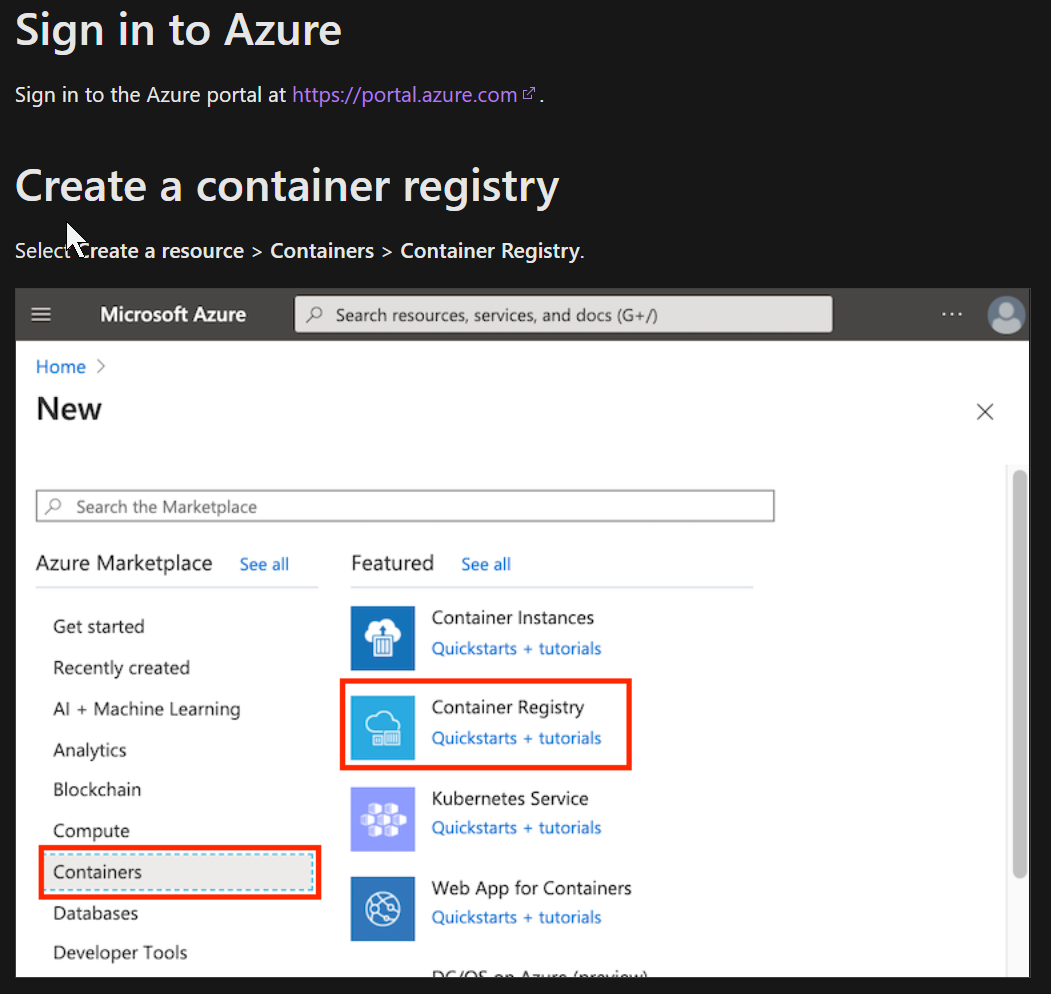Open the hamburger menu in Azure header
1051x994 pixels.
pyautogui.click(x=41, y=315)
